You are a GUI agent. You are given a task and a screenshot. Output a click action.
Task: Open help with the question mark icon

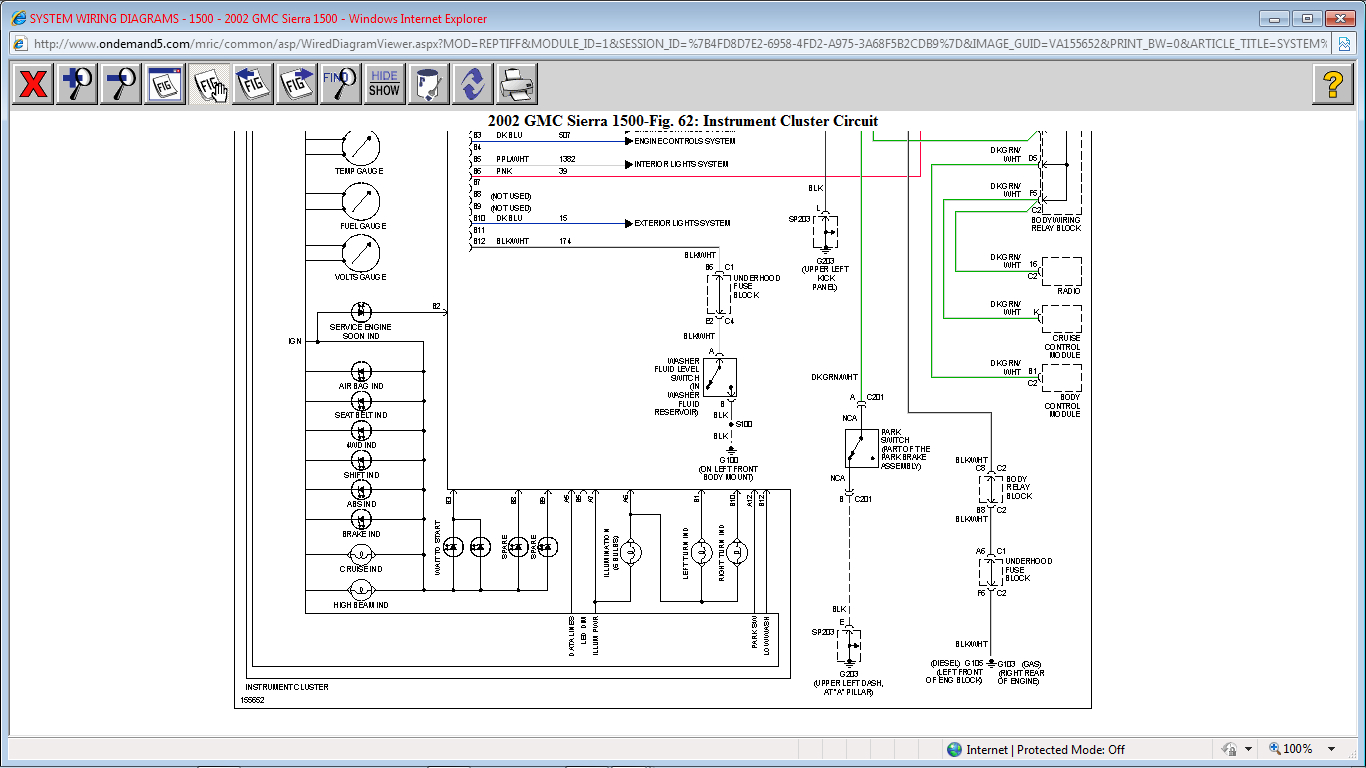pos(1332,84)
